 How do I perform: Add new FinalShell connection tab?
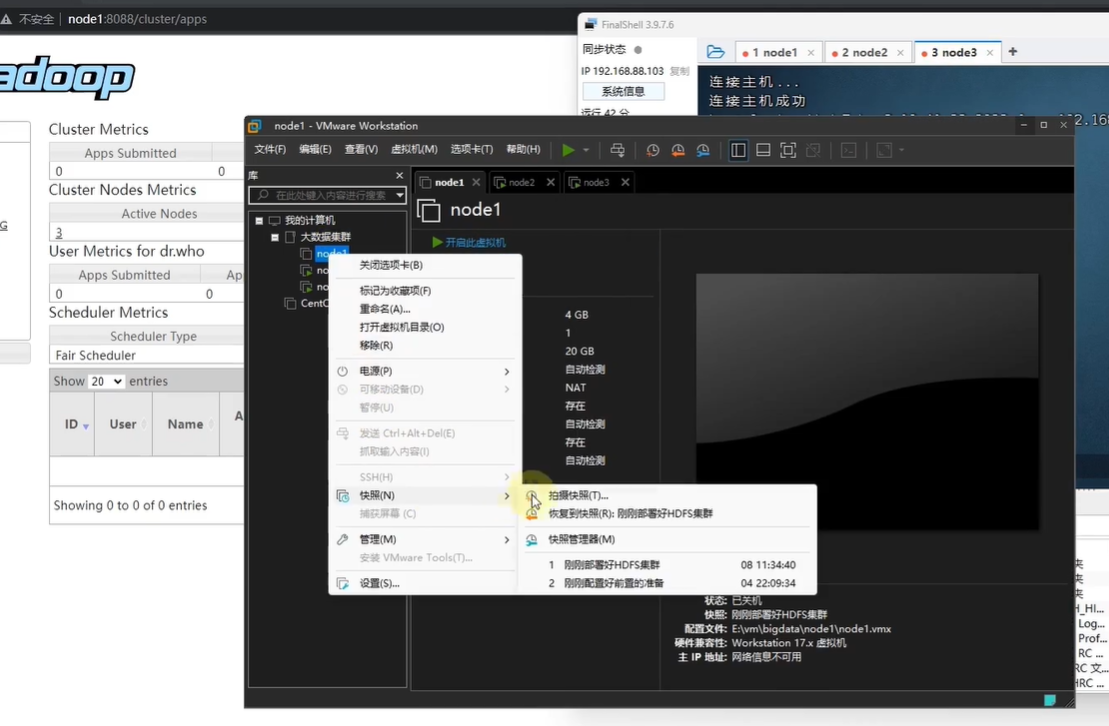click(1013, 52)
